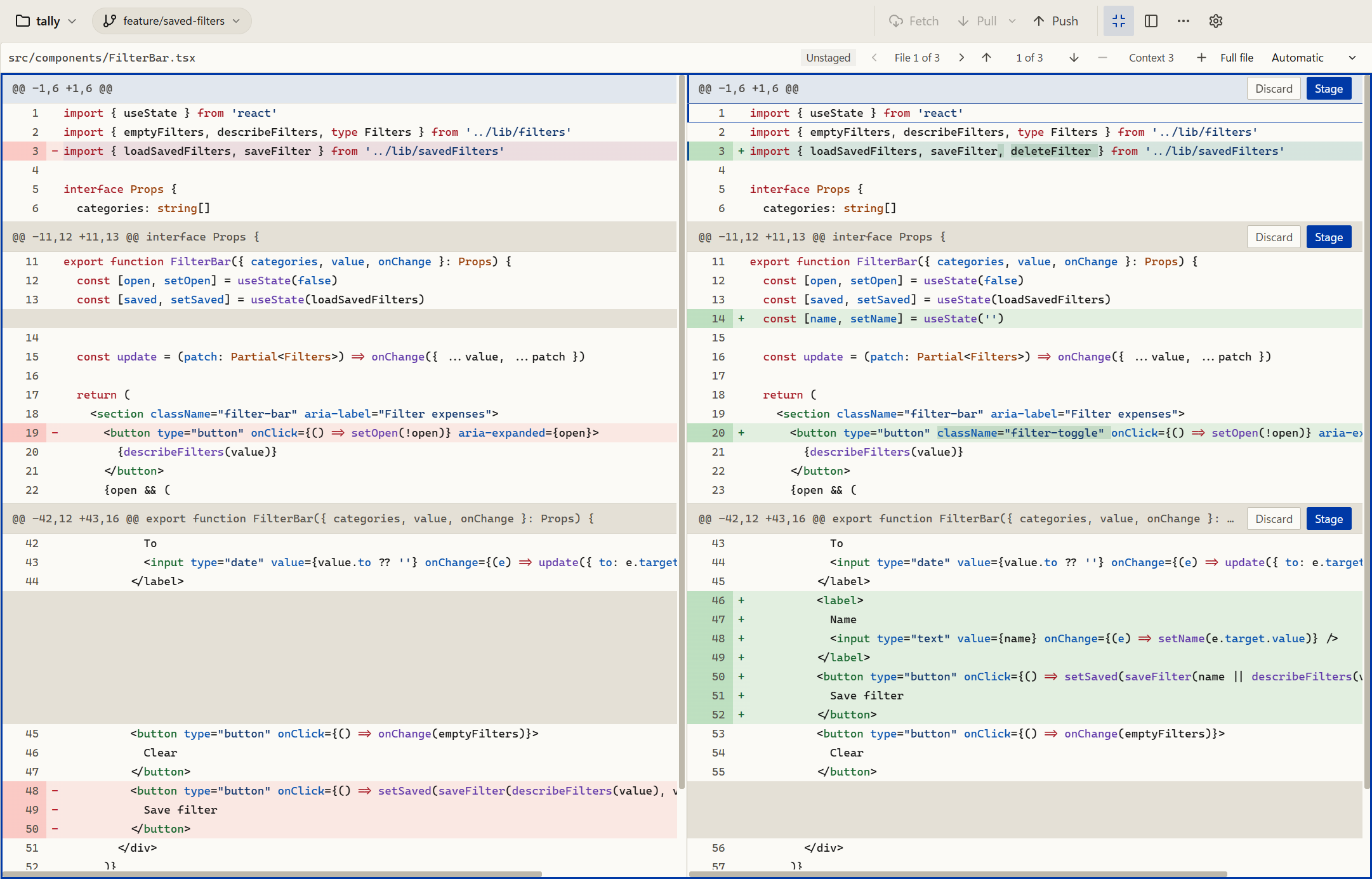This screenshot has width=1372, height=879.
Task: Click the Unstaged status label
Action: click(x=828, y=58)
